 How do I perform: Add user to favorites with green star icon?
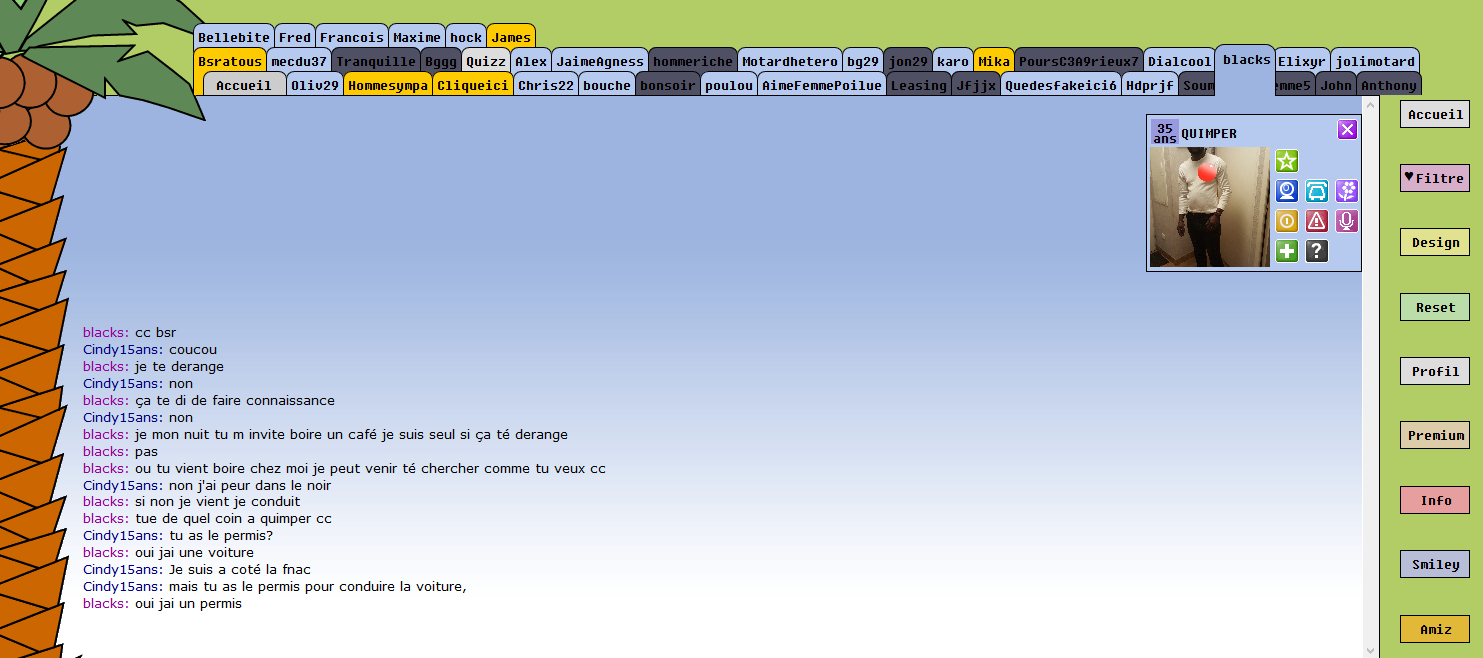(x=1287, y=161)
